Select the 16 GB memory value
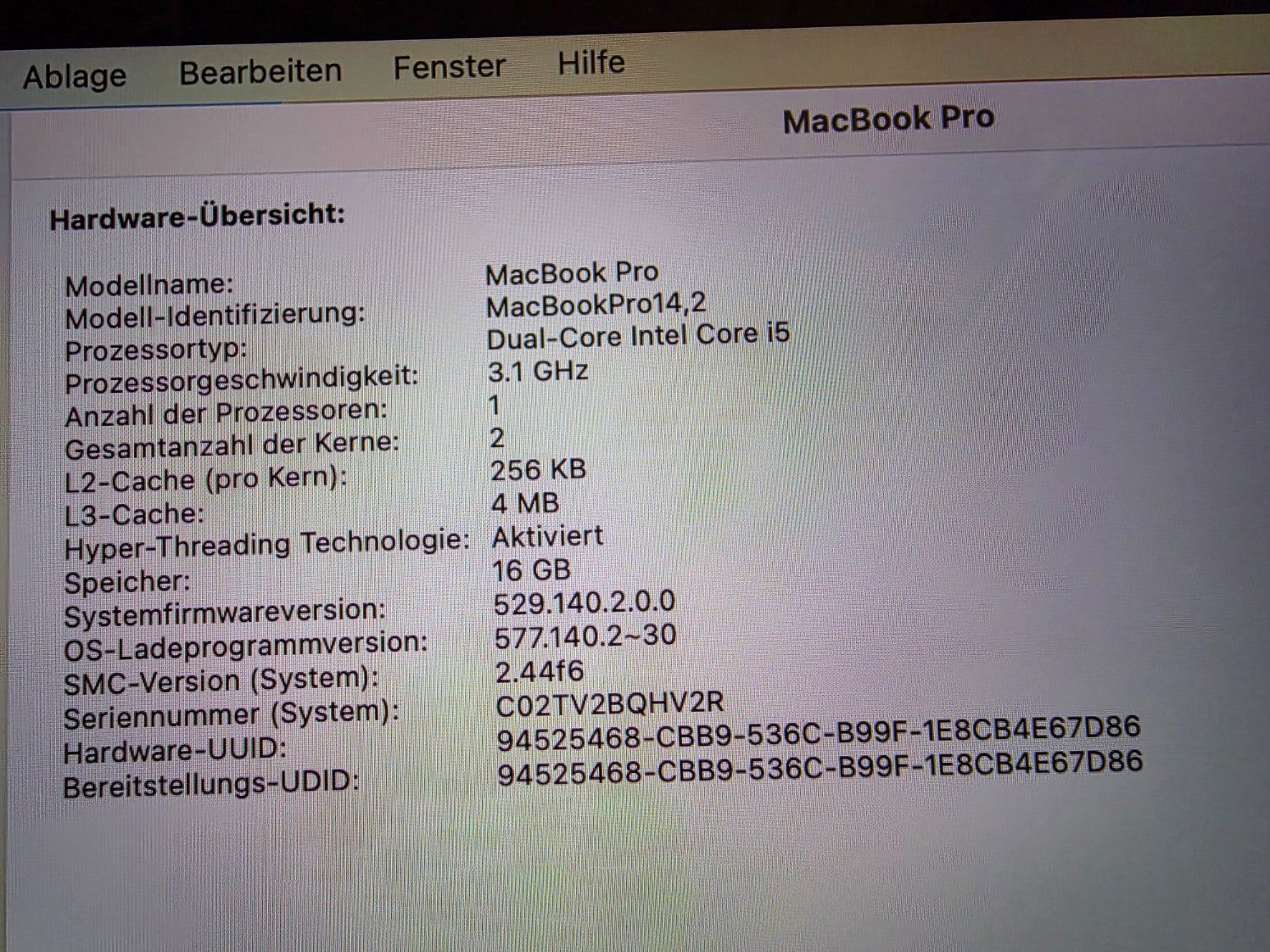Image resolution: width=1270 pixels, height=952 pixels. click(x=532, y=570)
